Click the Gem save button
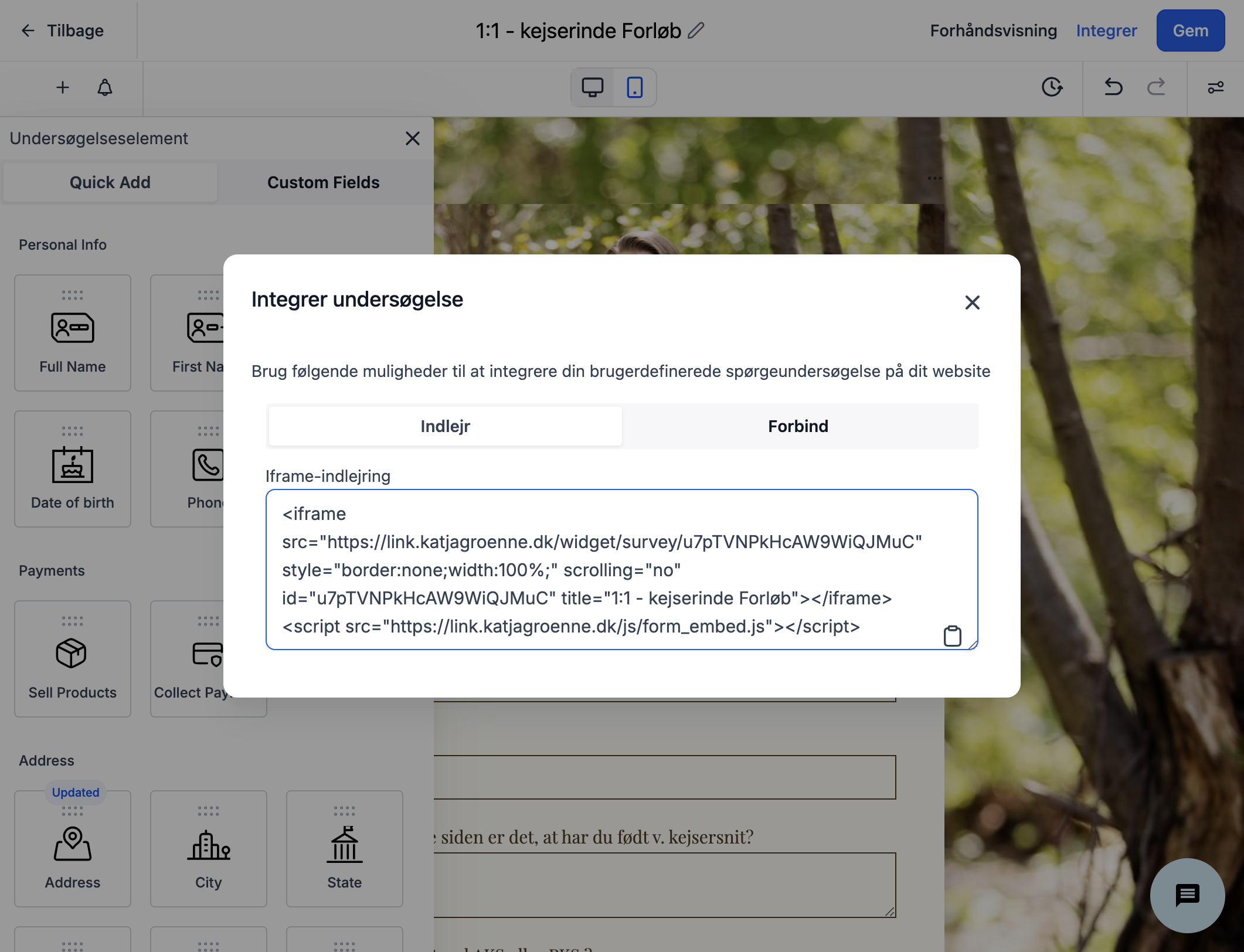This screenshot has width=1244, height=952. 1191,30
